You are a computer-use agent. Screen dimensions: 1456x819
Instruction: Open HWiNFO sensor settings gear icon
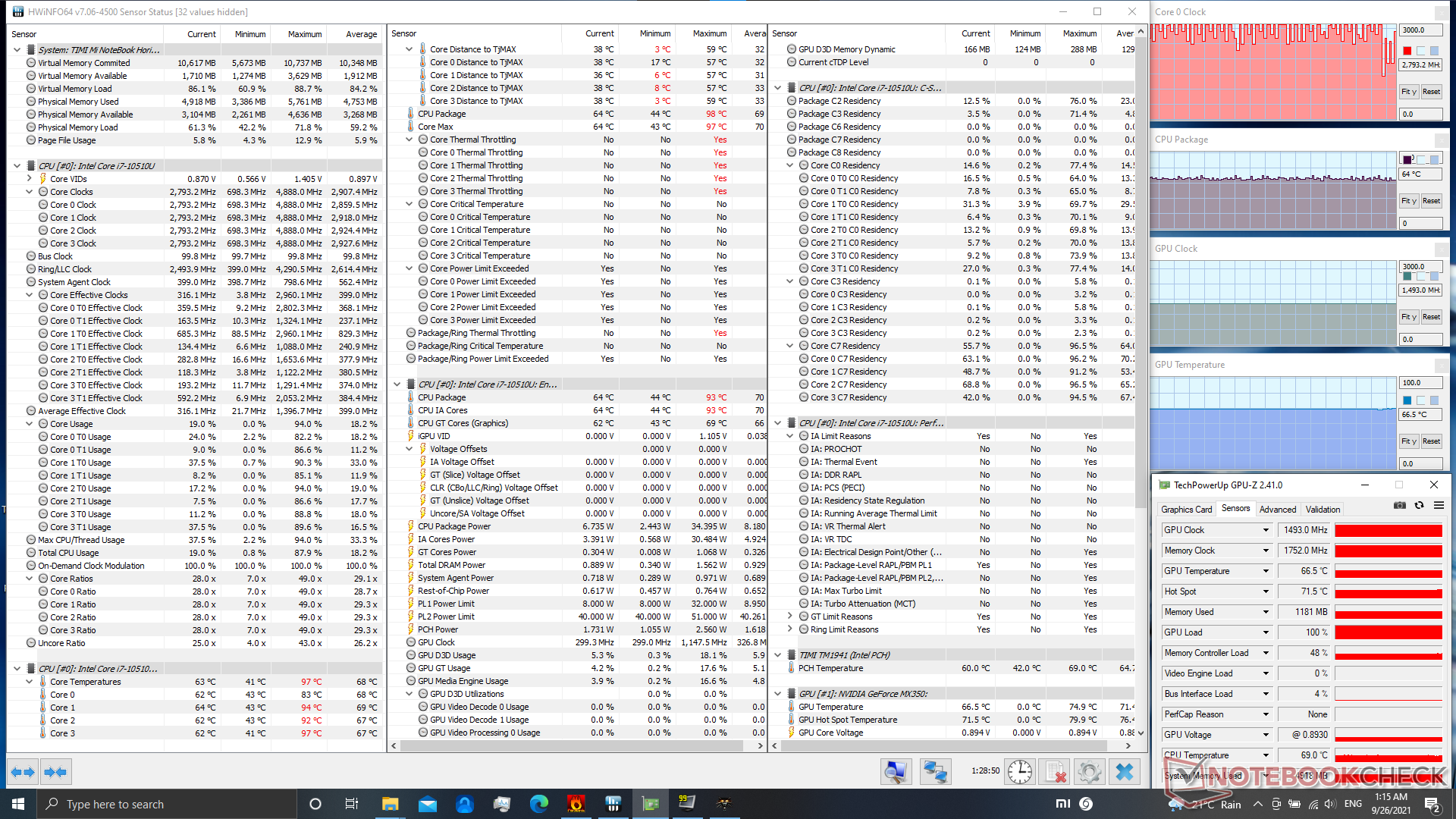(1089, 772)
